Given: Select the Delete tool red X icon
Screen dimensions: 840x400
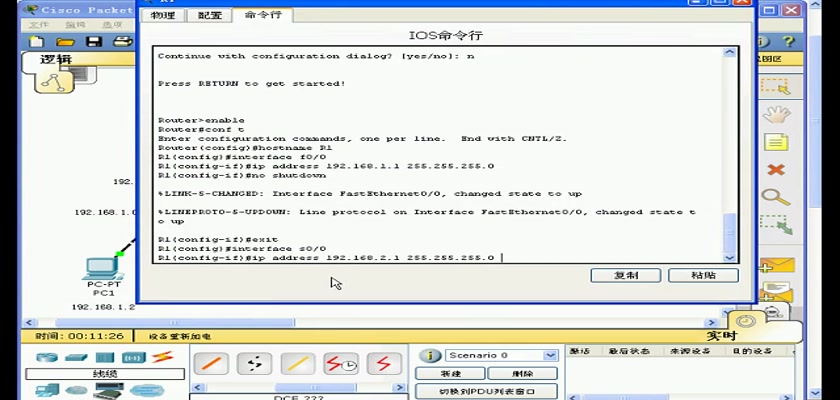Looking at the screenshot, I should (775, 169).
